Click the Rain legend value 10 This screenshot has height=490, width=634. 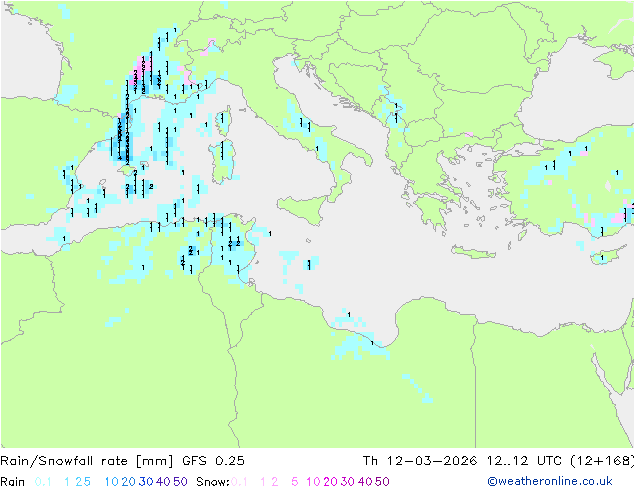(x=112, y=482)
